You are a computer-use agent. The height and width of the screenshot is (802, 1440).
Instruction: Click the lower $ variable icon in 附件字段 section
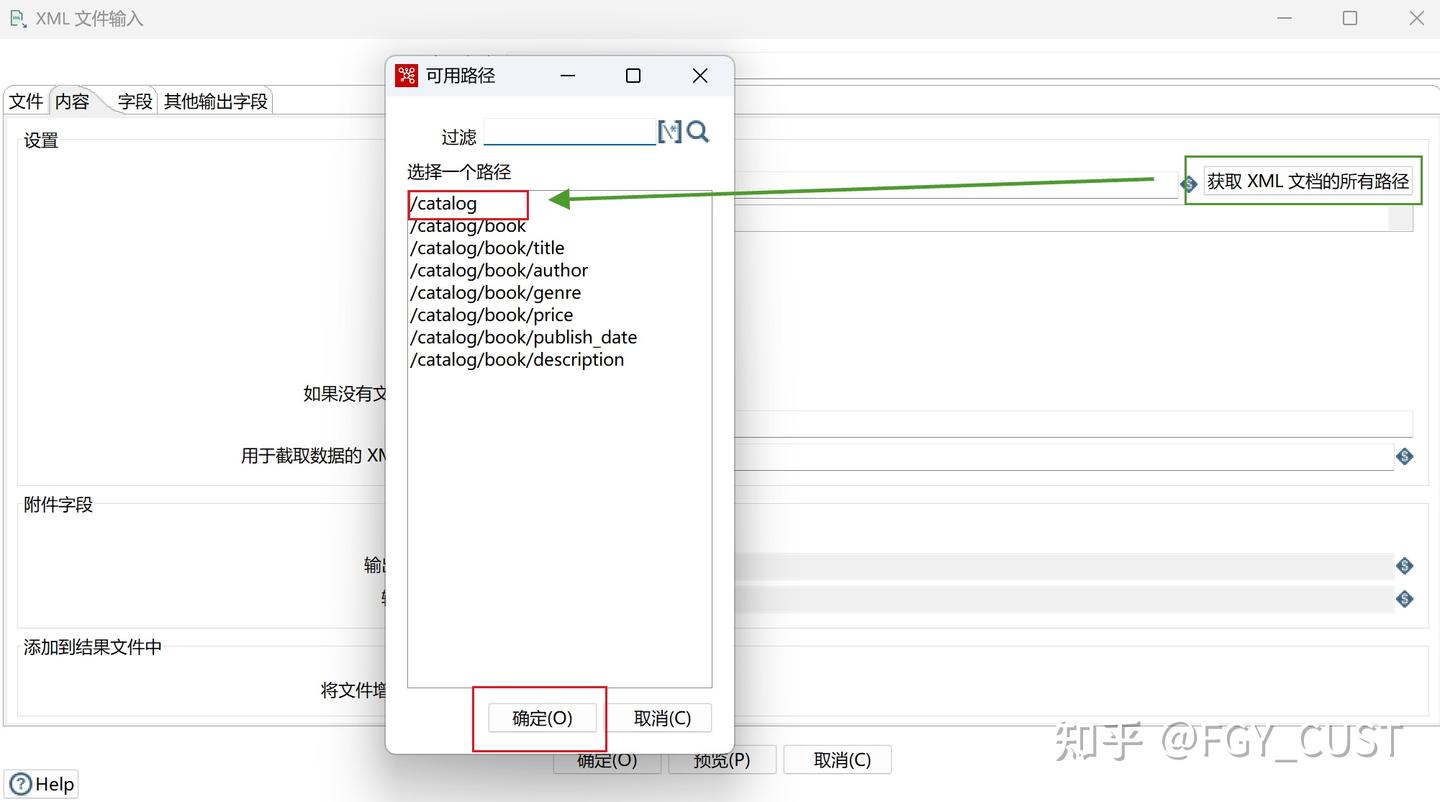(x=1404, y=599)
